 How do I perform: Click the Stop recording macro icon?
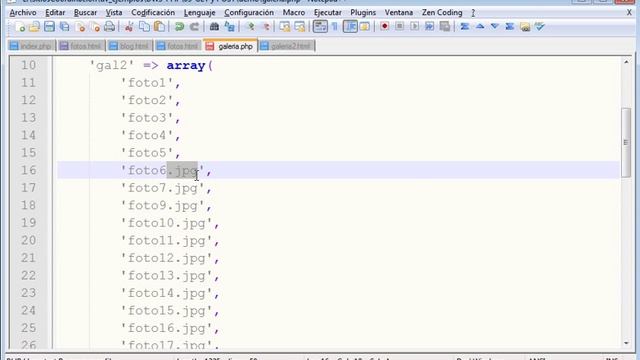tap(400, 27)
